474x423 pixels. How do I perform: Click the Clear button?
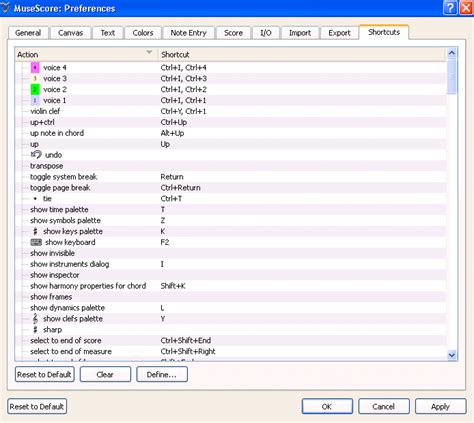pyautogui.click(x=105, y=375)
